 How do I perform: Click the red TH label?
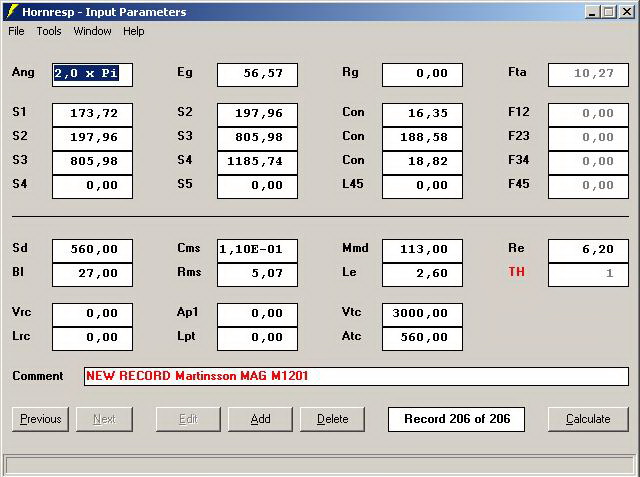(x=516, y=272)
